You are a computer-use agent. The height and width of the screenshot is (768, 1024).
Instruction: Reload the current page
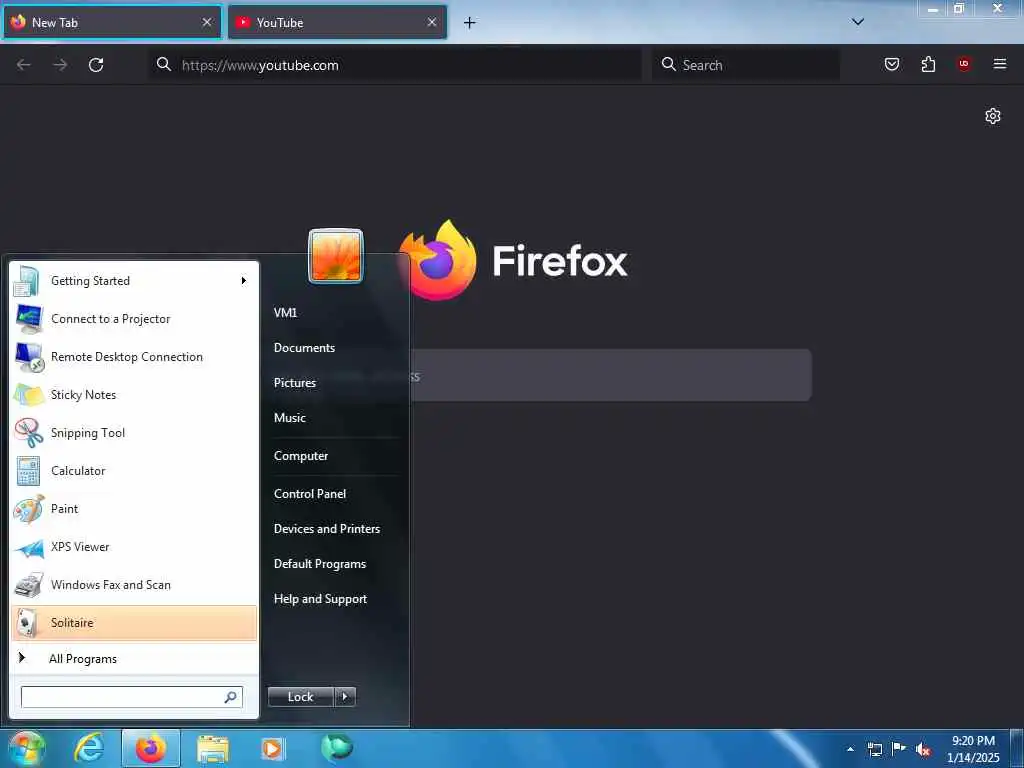pos(96,65)
